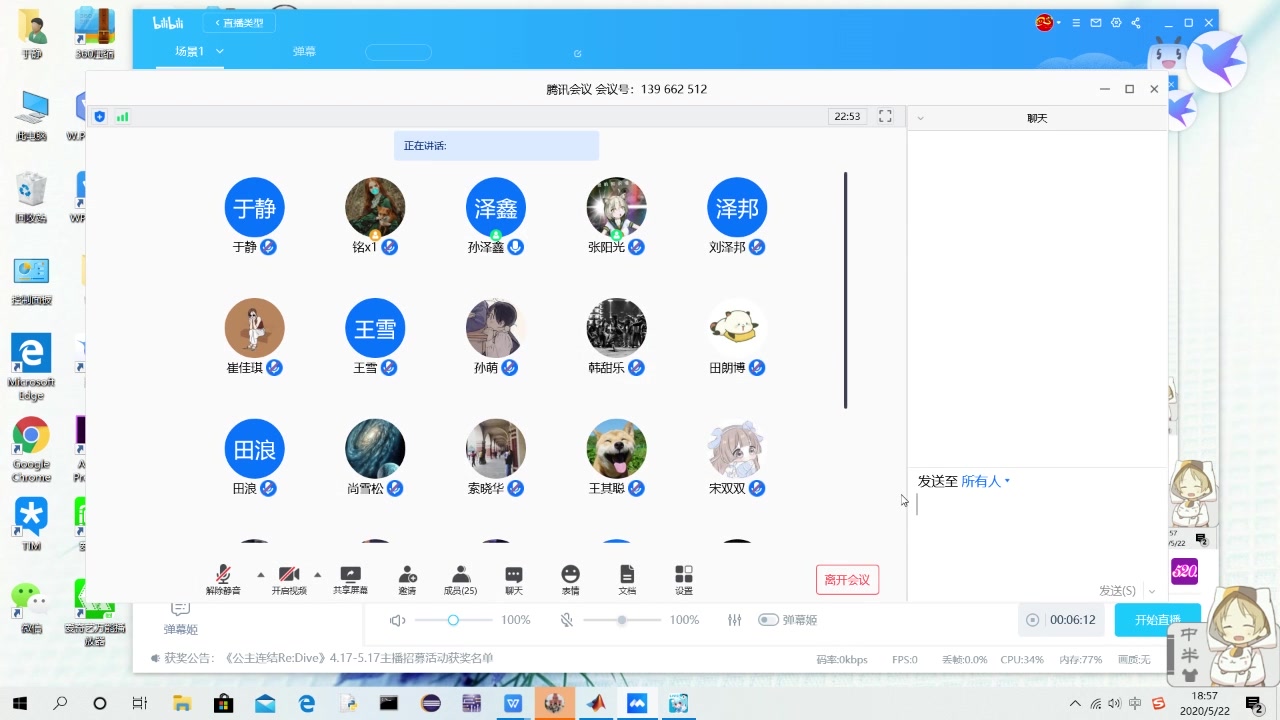Click the share screen icon (共享屏幕)
This screenshot has width=1280, height=720.
[350, 574]
